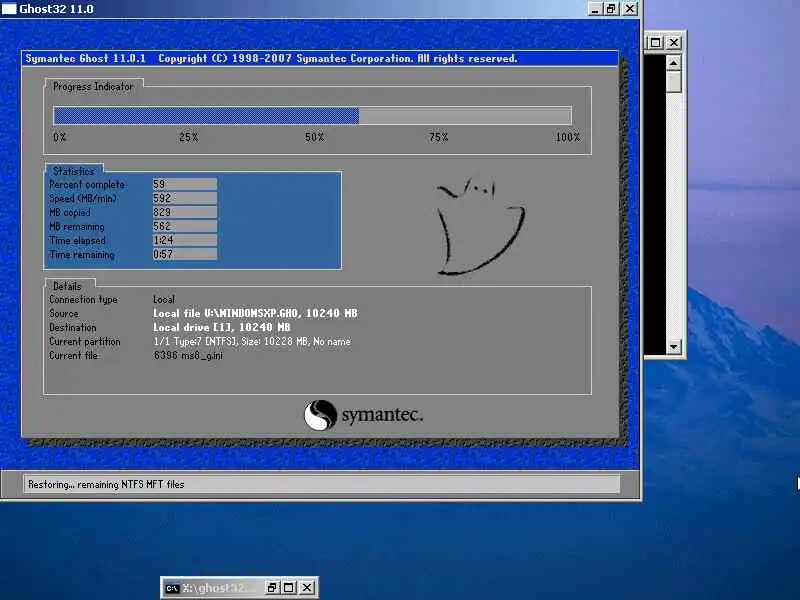Click the Percent complete value 59

click(185, 184)
